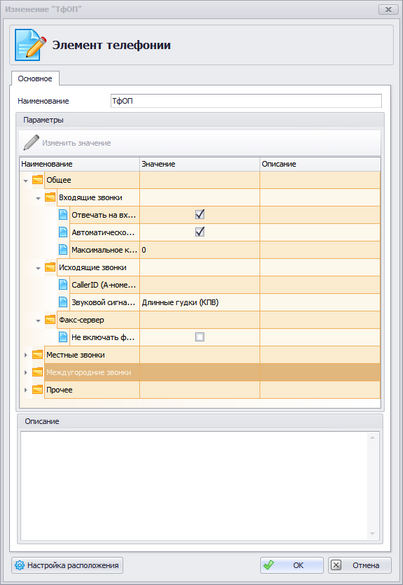Collapse the Входящие звонки node
Screen dimensions: 403x585
[38, 198]
